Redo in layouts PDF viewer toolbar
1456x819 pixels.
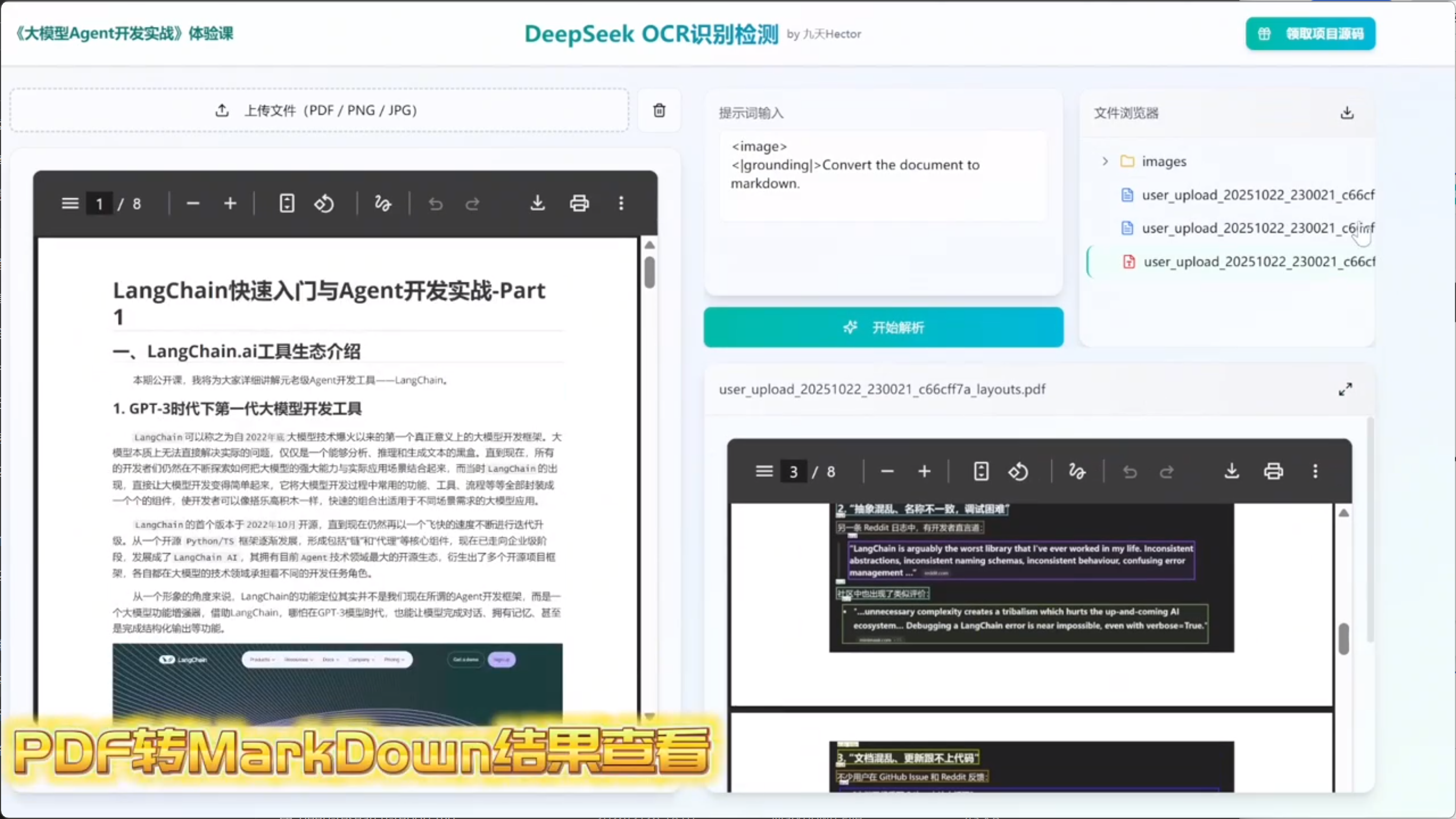point(1167,471)
